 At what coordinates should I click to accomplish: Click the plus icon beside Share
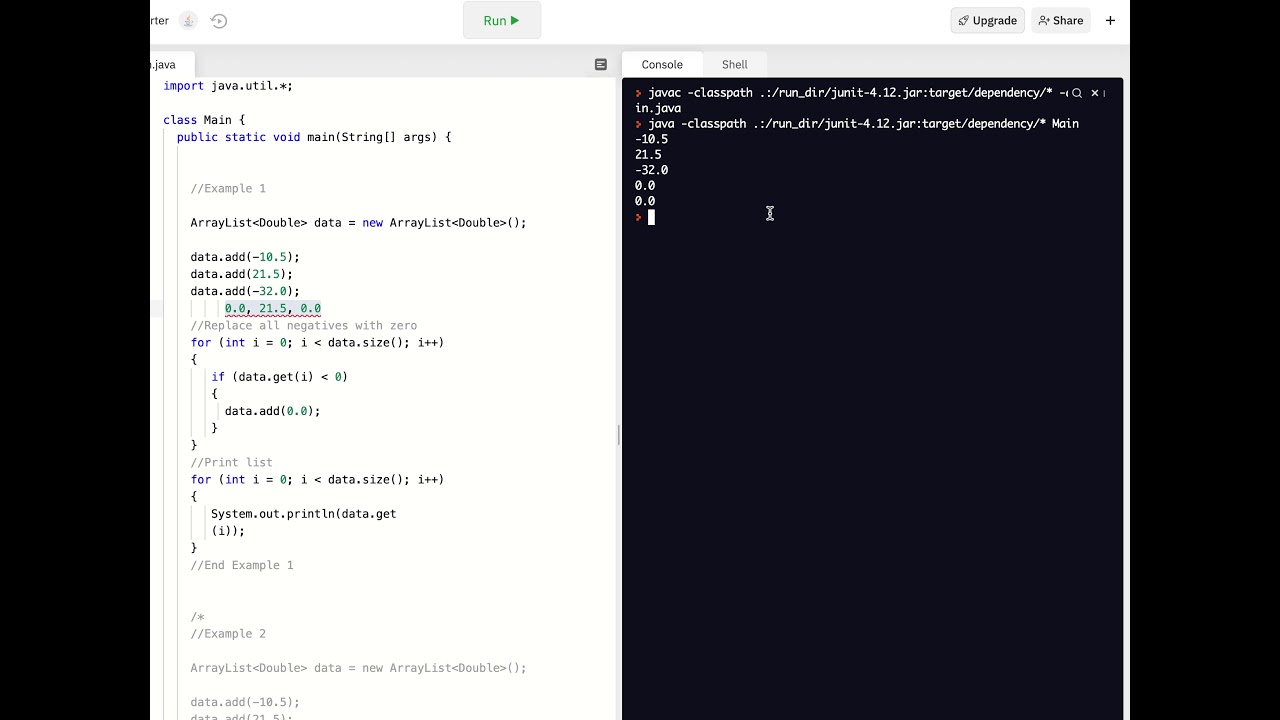[x=1110, y=20]
